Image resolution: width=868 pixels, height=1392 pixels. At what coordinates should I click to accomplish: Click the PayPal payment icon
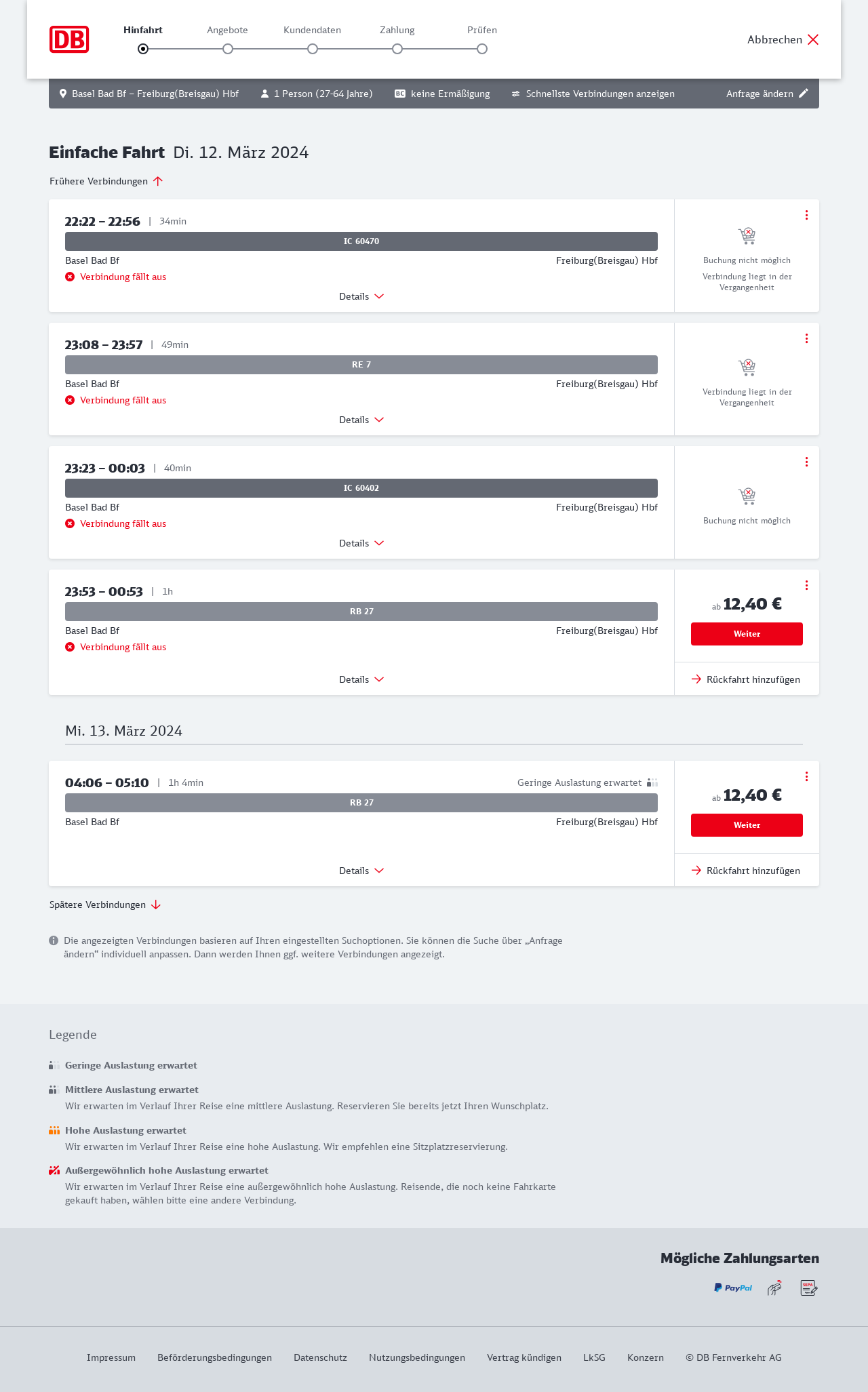[x=733, y=1288]
